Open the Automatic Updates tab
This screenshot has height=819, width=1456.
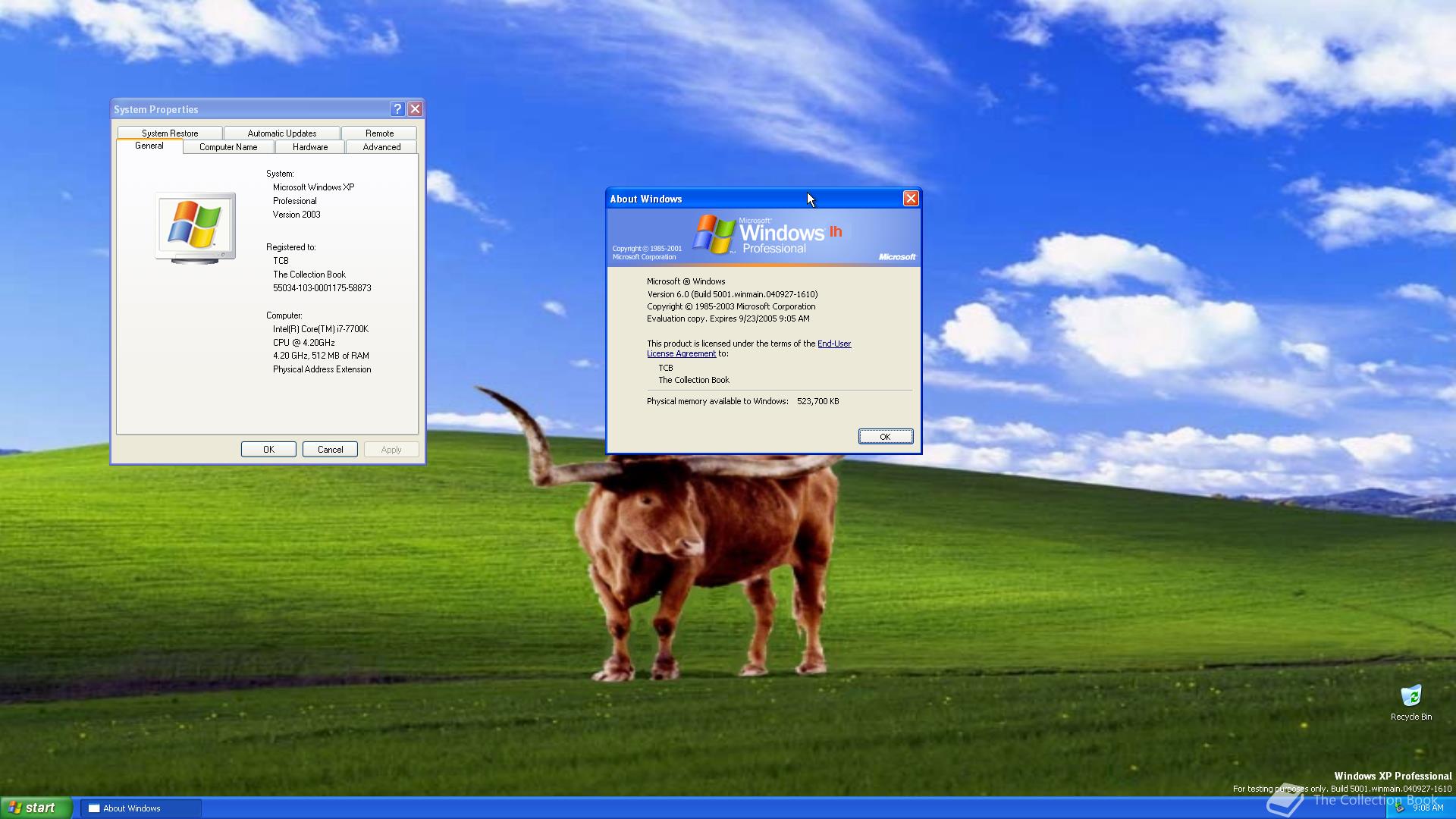click(282, 133)
